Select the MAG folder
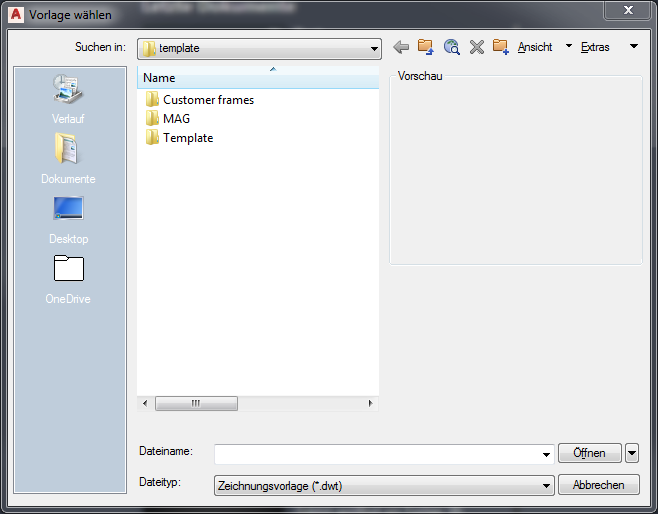 point(176,119)
